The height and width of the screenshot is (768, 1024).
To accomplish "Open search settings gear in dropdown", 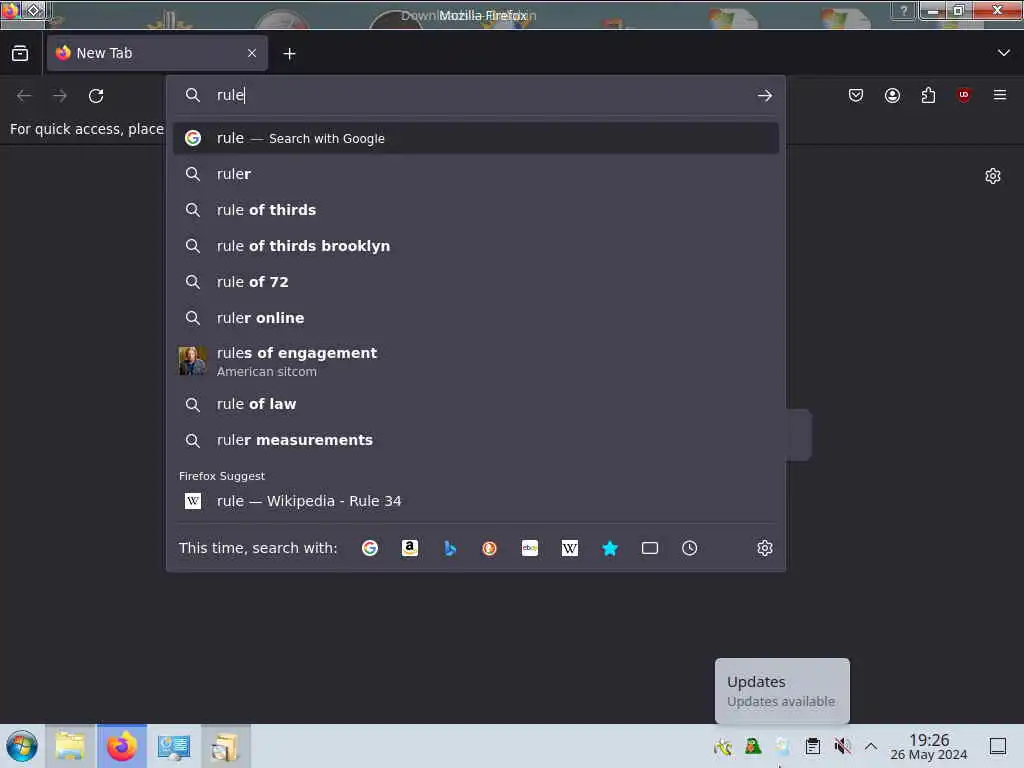I will pyautogui.click(x=765, y=548).
